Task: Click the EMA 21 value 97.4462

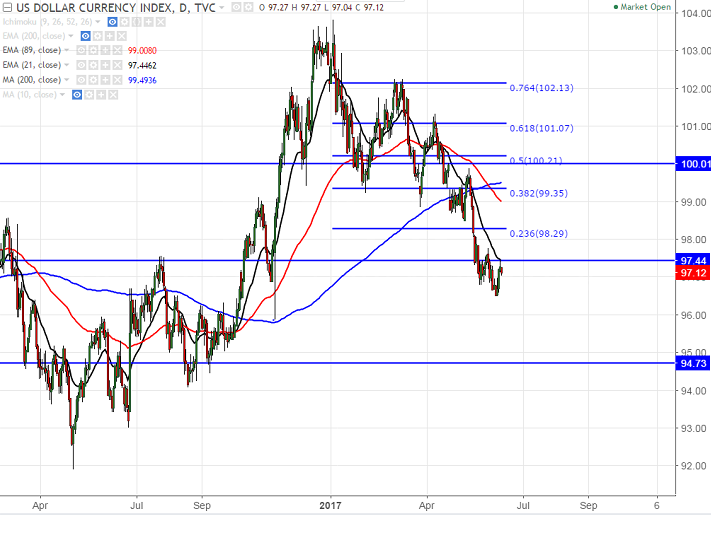Action: pos(142,65)
